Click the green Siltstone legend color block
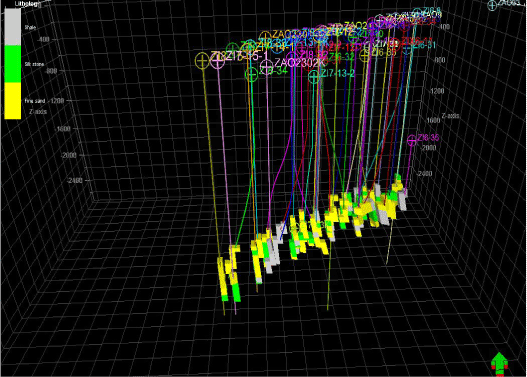 click(x=13, y=64)
